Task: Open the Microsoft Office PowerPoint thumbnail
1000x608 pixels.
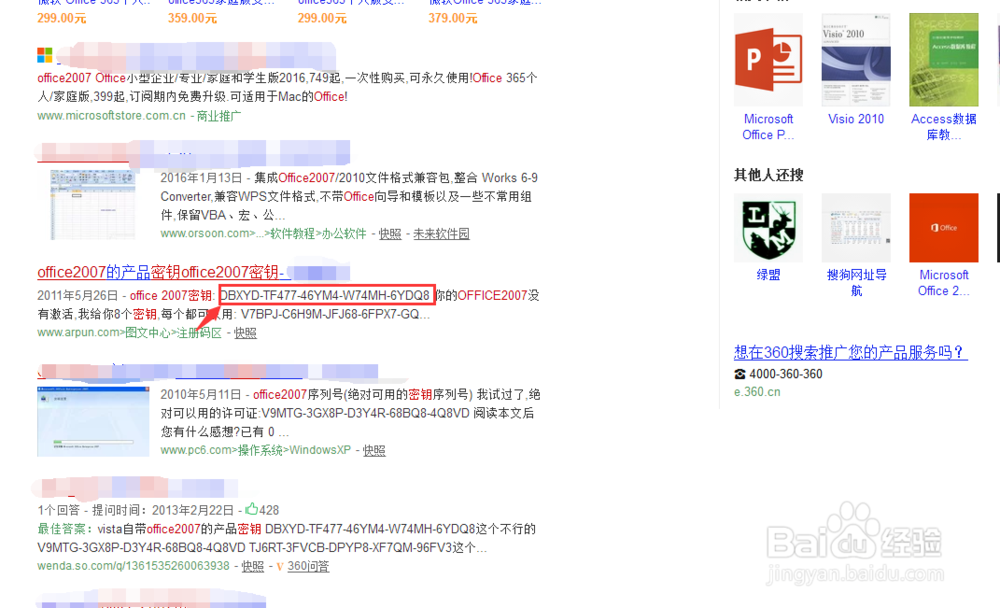Action: [768, 60]
